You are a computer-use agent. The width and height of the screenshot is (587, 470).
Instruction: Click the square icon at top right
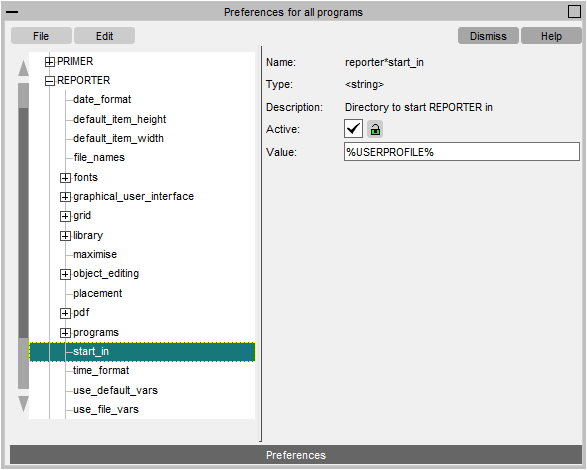pyautogui.click(x=574, y=12)
